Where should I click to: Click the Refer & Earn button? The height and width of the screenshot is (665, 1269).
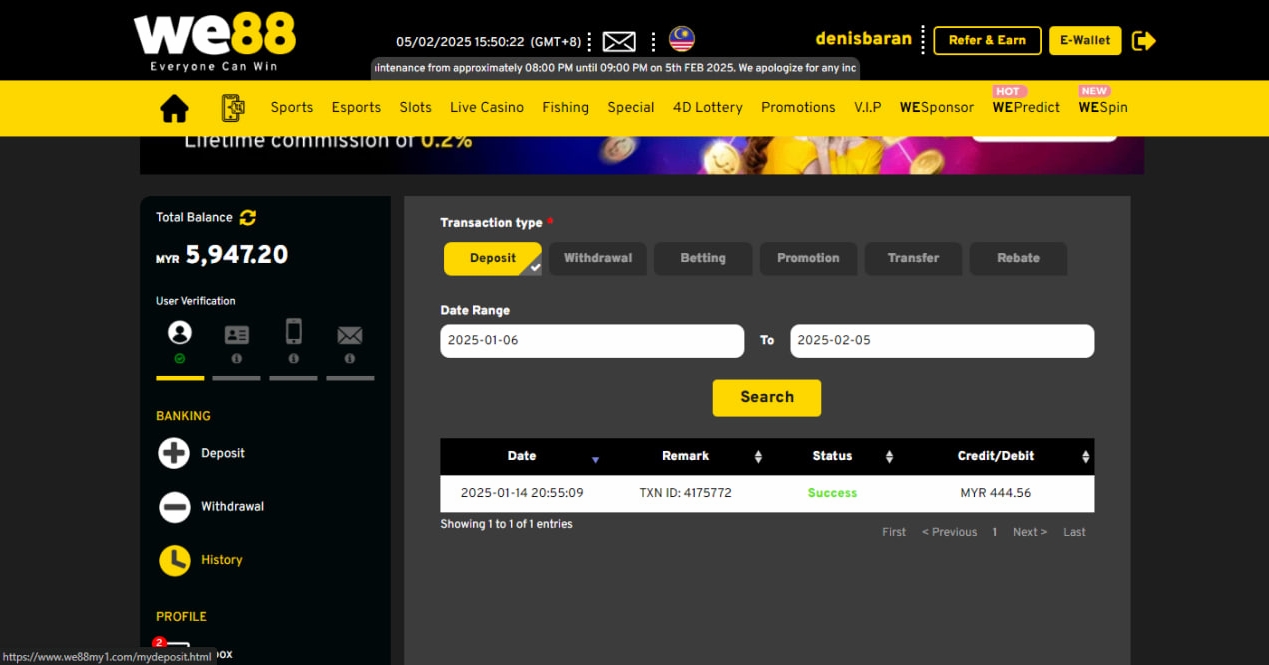(x=987, y=41)
